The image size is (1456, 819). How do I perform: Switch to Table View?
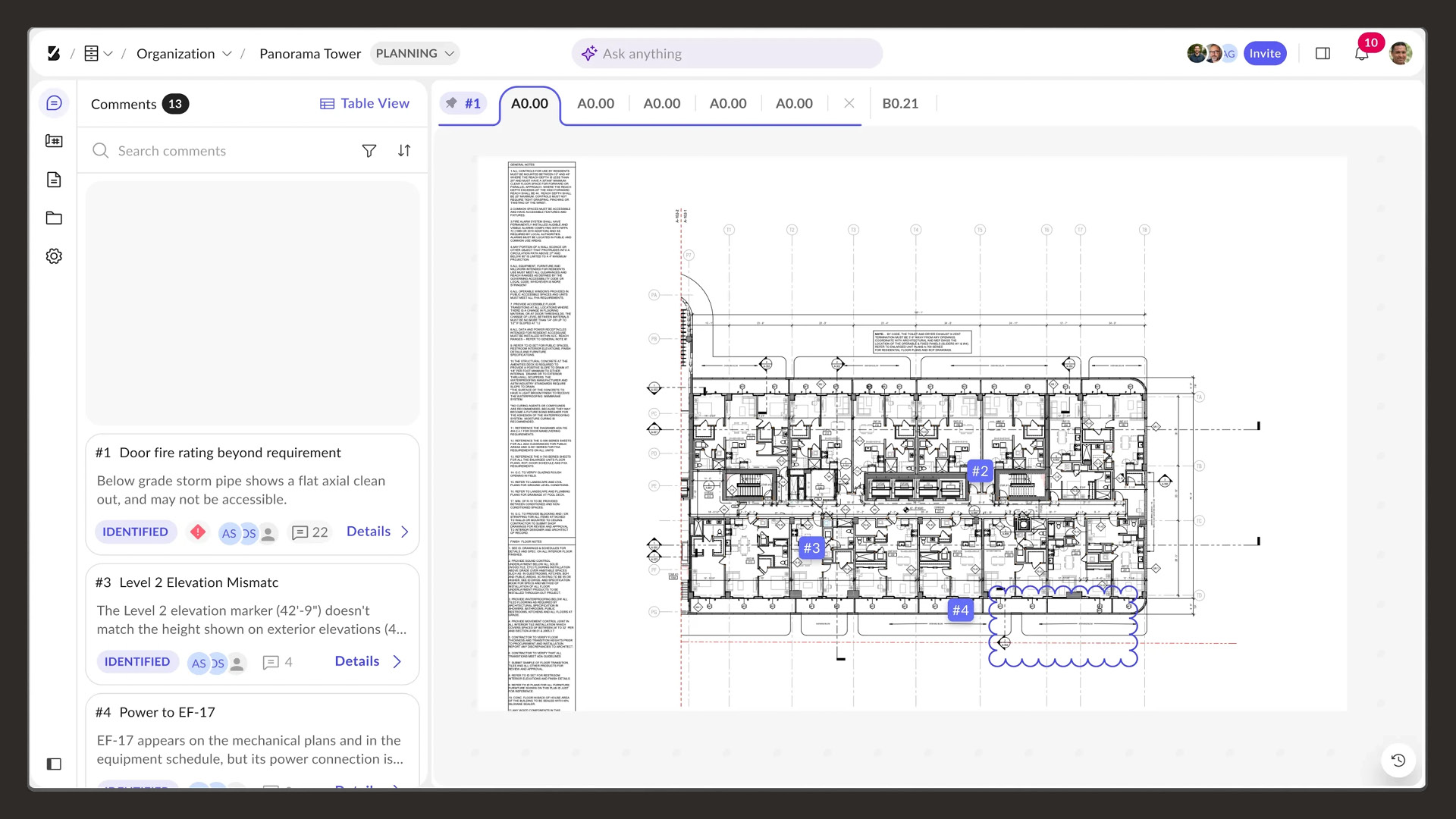click(364, 103)
